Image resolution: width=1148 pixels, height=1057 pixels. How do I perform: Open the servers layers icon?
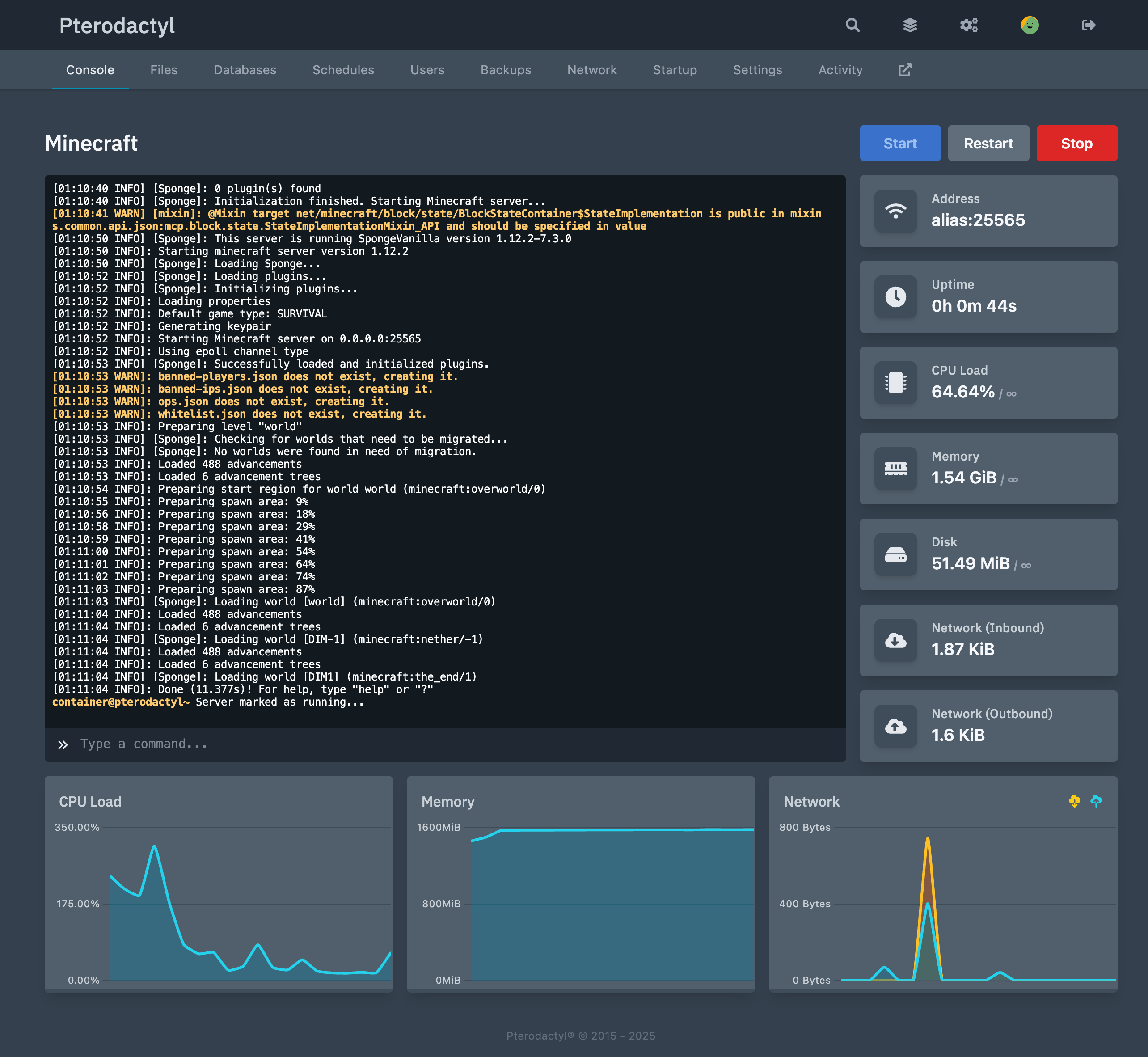pos(910,25)
